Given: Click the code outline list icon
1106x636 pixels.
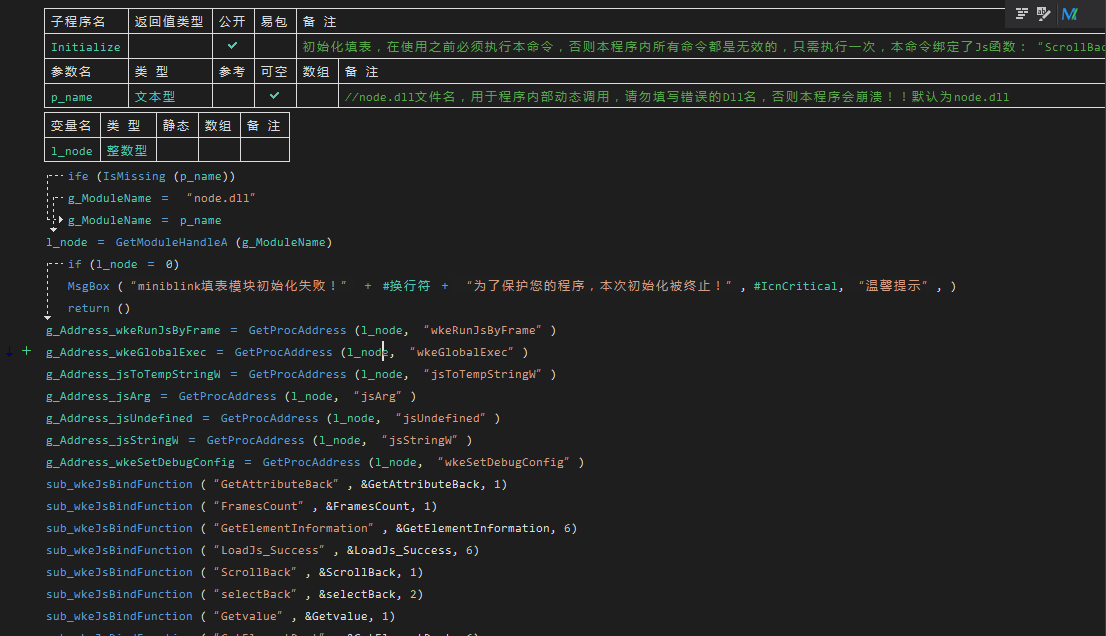Looking at the screenshot, I should tap(1022, 14).
